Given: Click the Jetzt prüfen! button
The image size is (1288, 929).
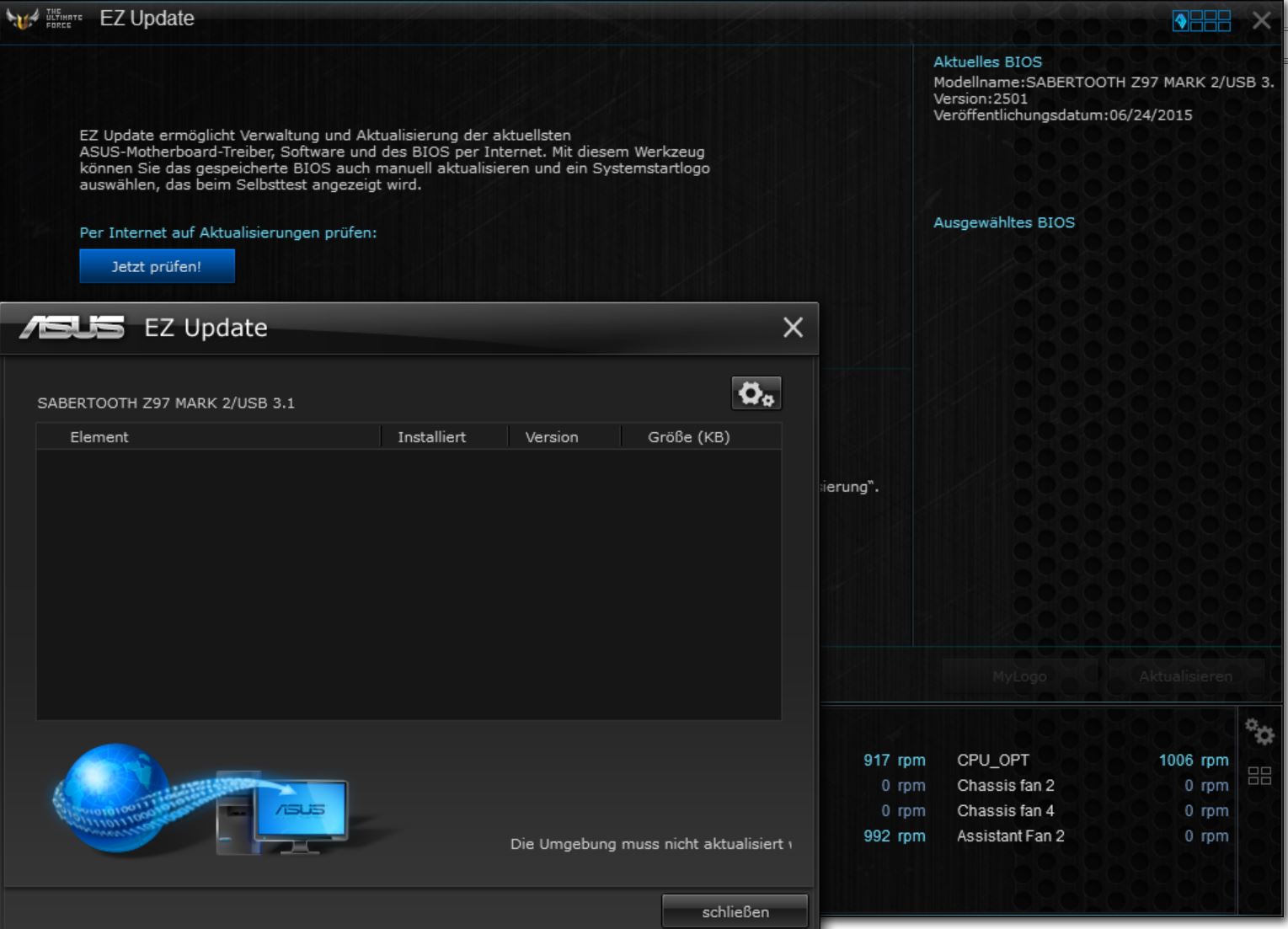Looking at the screenshot, I should [157, 266].
